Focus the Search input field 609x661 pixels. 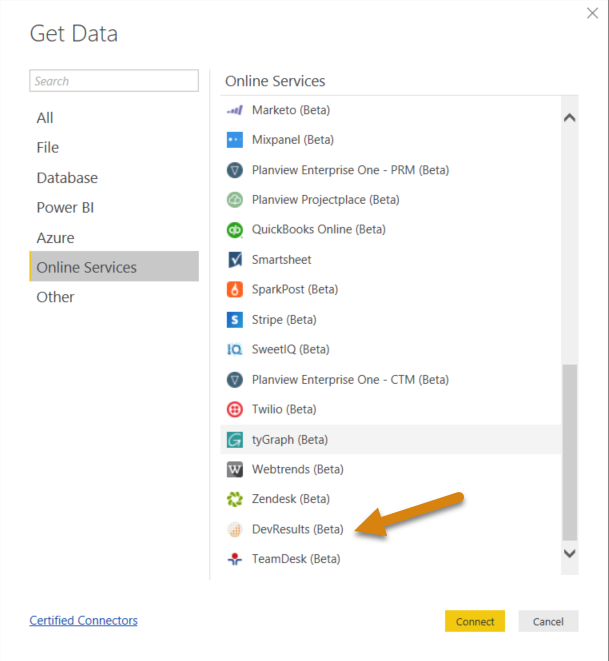tap(114, 81)
